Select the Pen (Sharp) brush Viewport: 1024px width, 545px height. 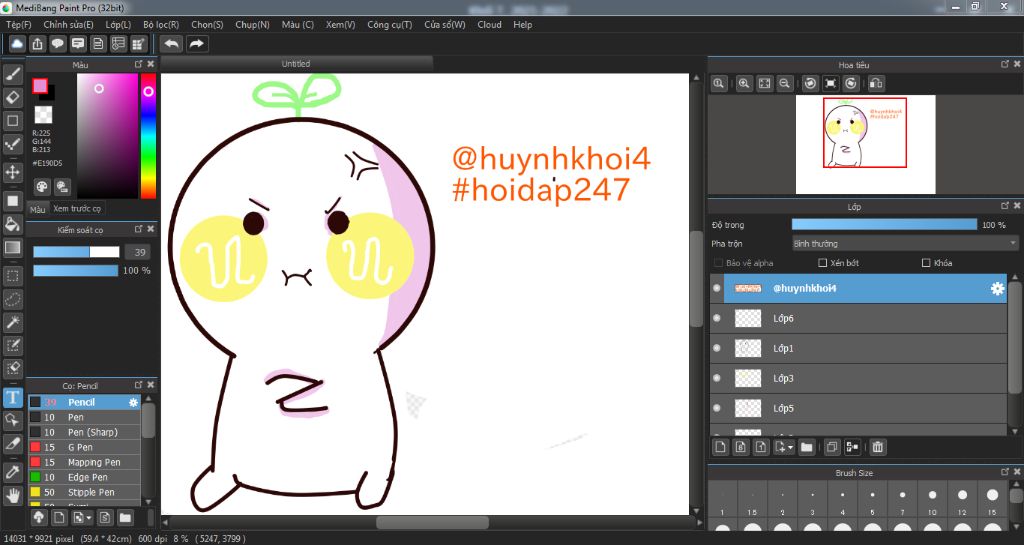84,432
